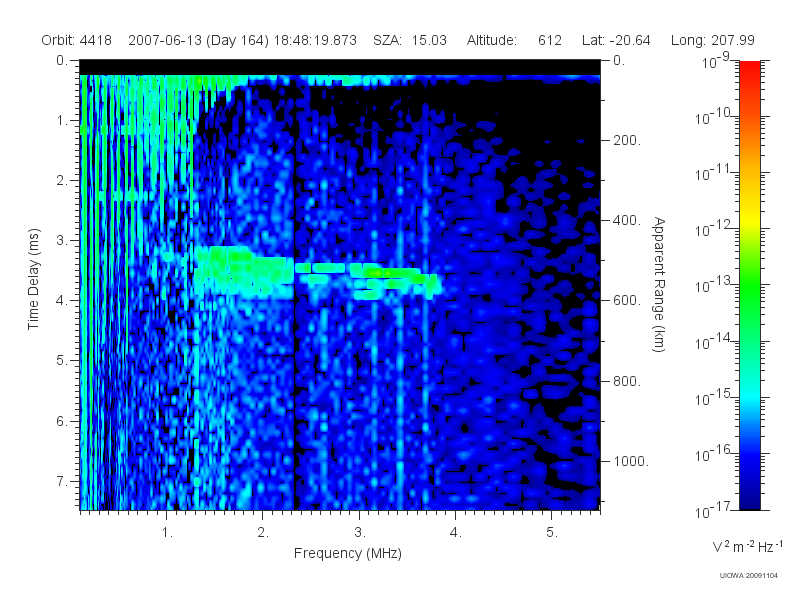Click the 'Lat: -20.64' text
The image size is (800, 600).
[x=616, y=40]
